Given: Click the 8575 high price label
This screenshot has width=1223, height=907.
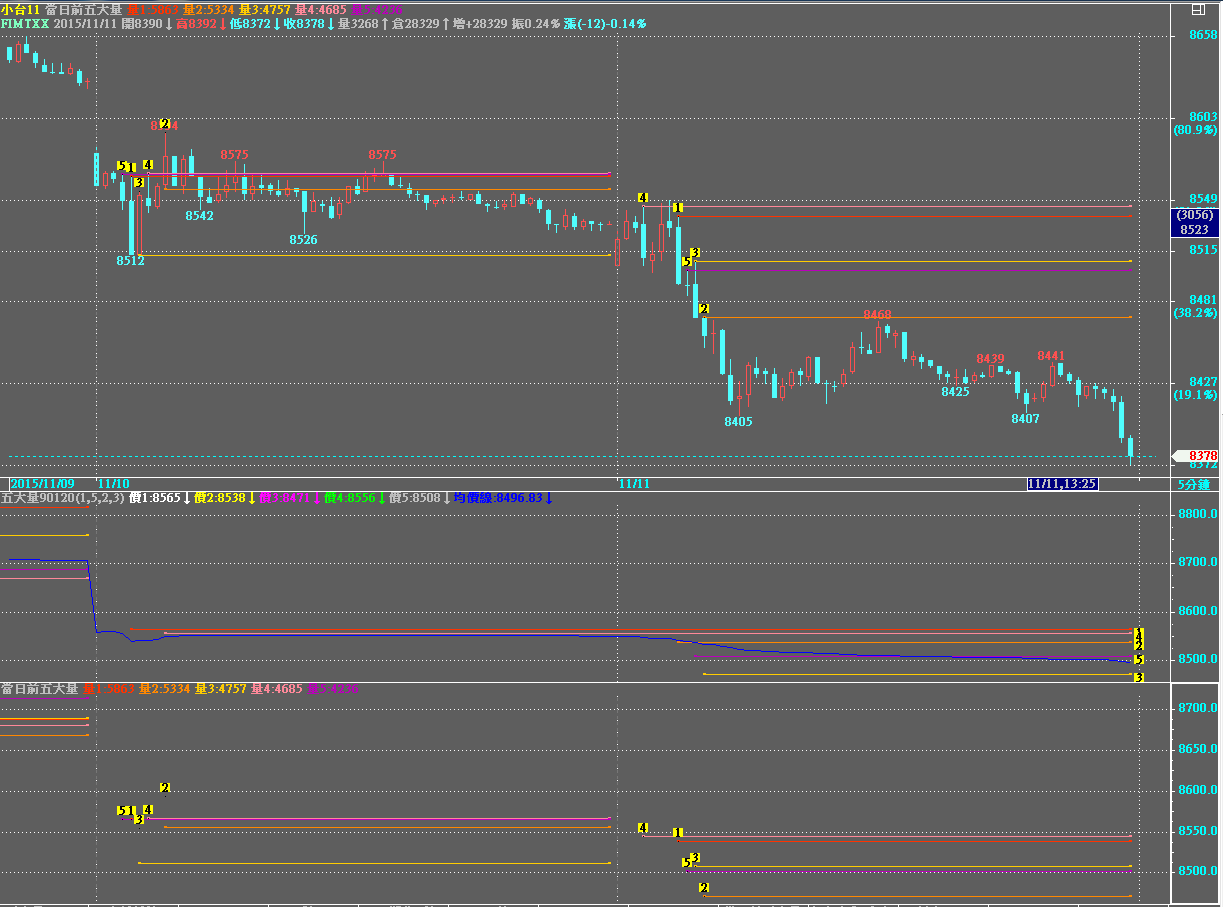Looking at the screenshot, I should [x=234, y=155].
